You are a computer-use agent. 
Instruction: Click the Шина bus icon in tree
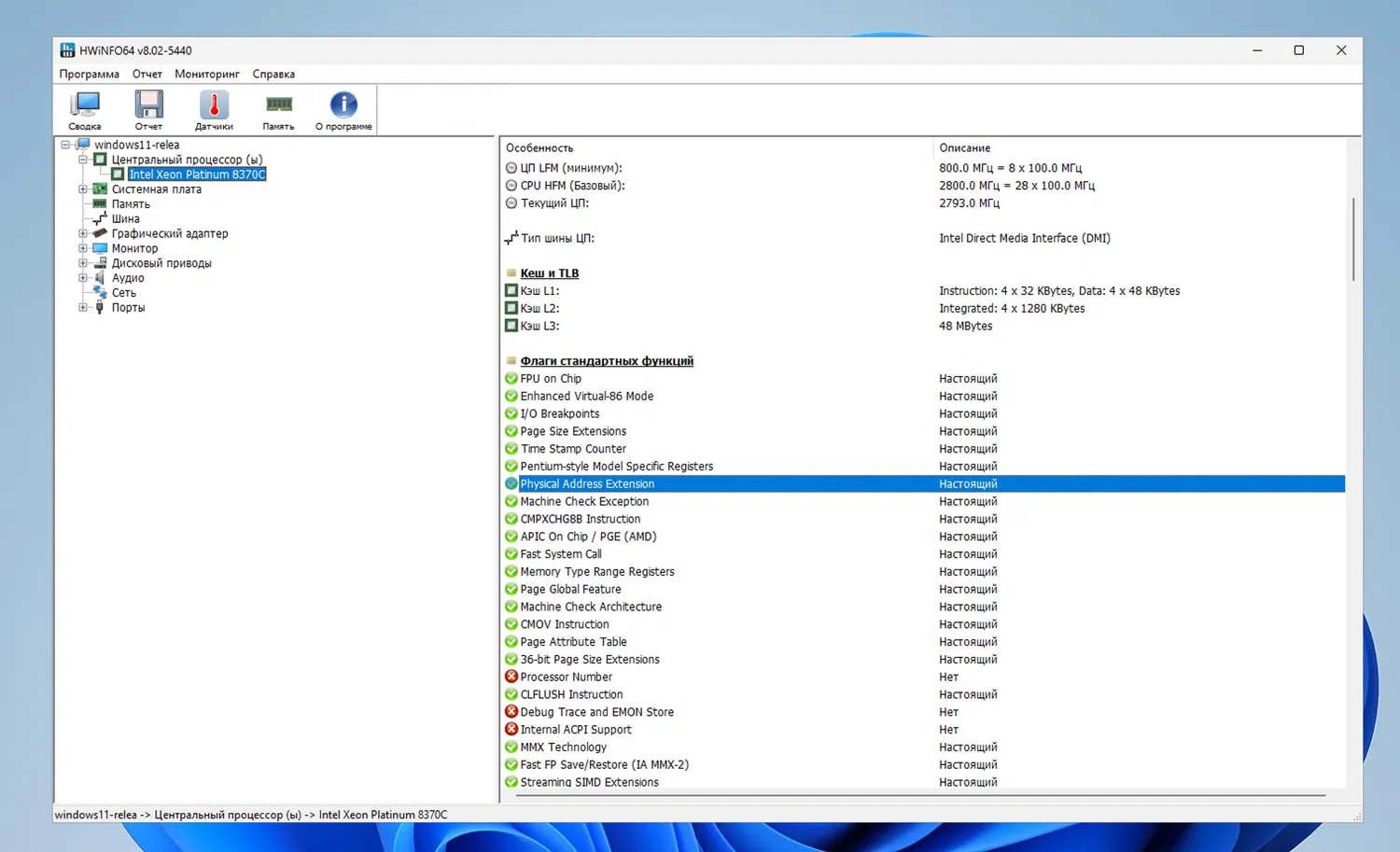coord(100,218)
